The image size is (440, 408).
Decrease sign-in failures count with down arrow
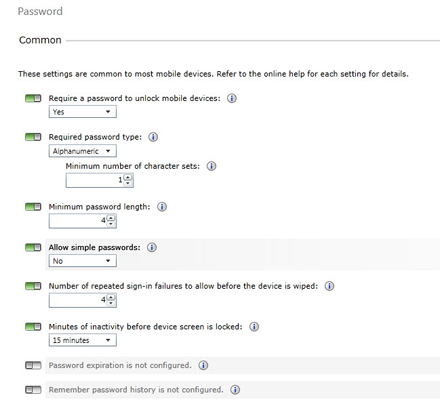pos(111,303)
